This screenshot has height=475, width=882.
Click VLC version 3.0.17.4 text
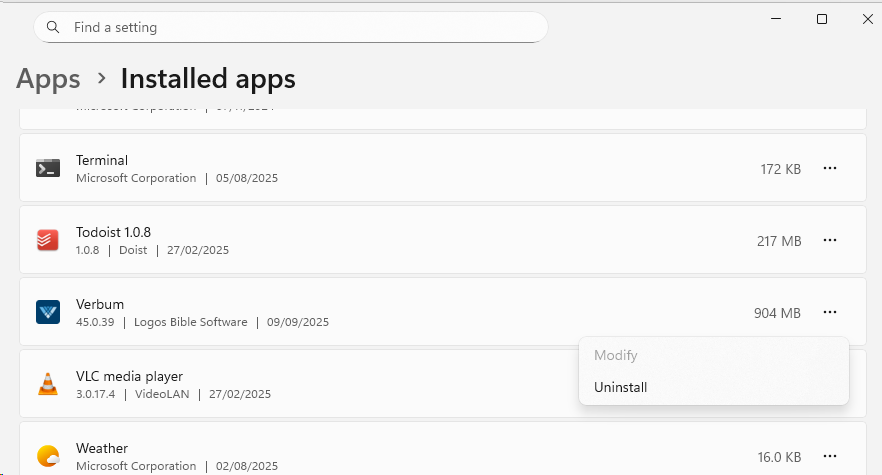(x=96, y=394)
